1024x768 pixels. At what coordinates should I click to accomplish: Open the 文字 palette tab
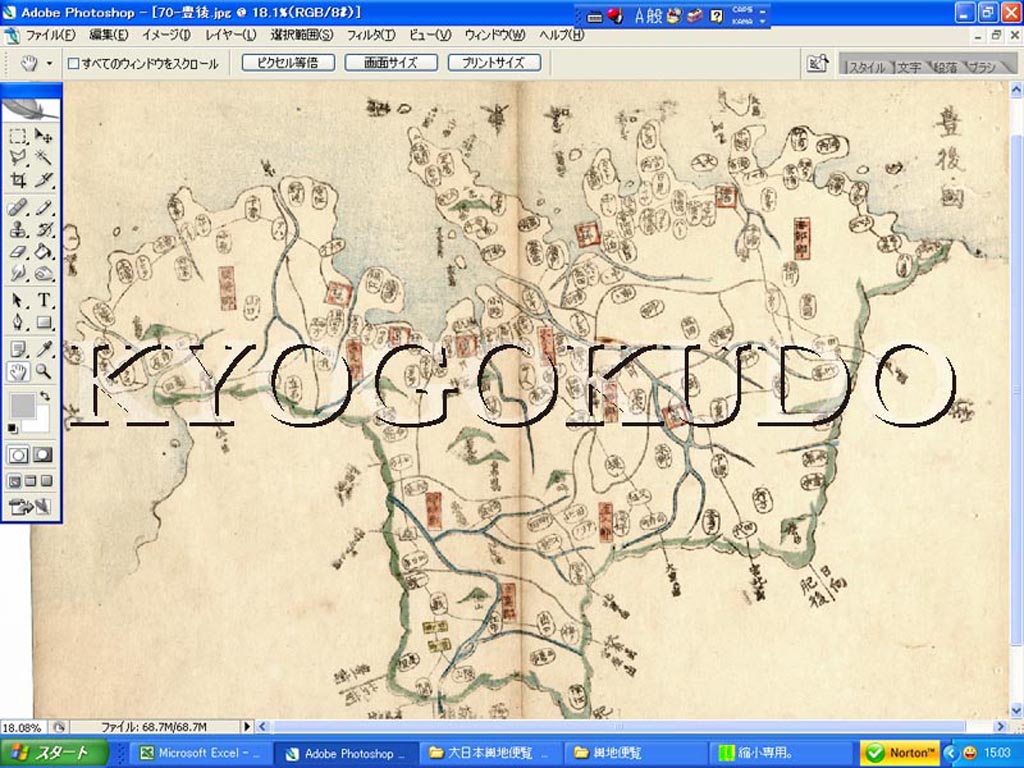pyautogui.click(x=908, y=67)
